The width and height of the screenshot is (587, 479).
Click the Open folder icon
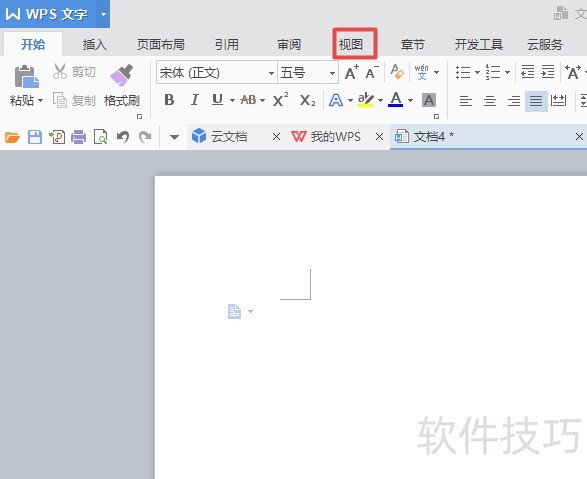tap(12, 137)
